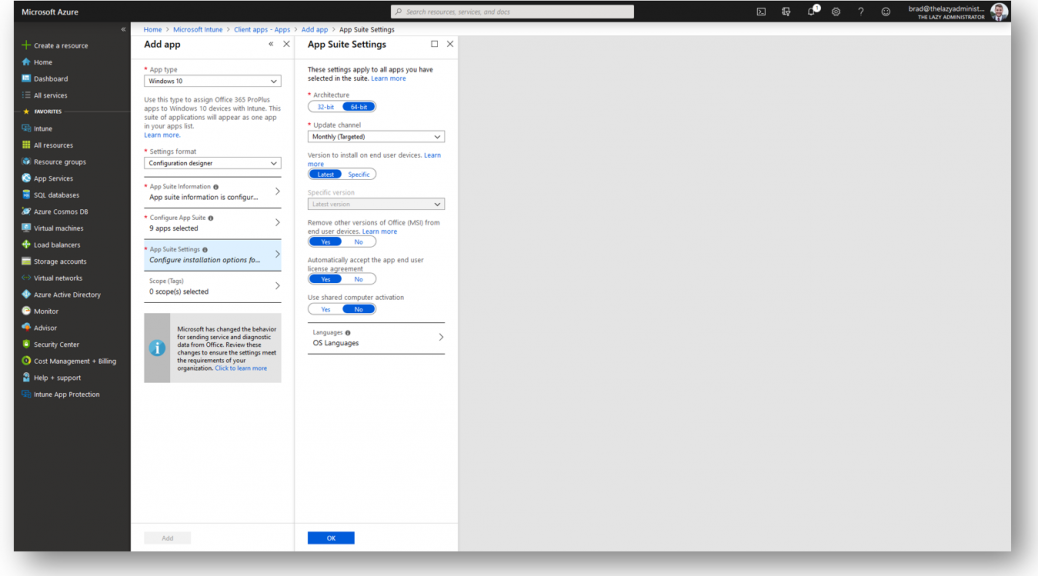Viewport: 1038px width, 576px height.
Task: Open Security Center shield icon
Action: click(26, 344)
